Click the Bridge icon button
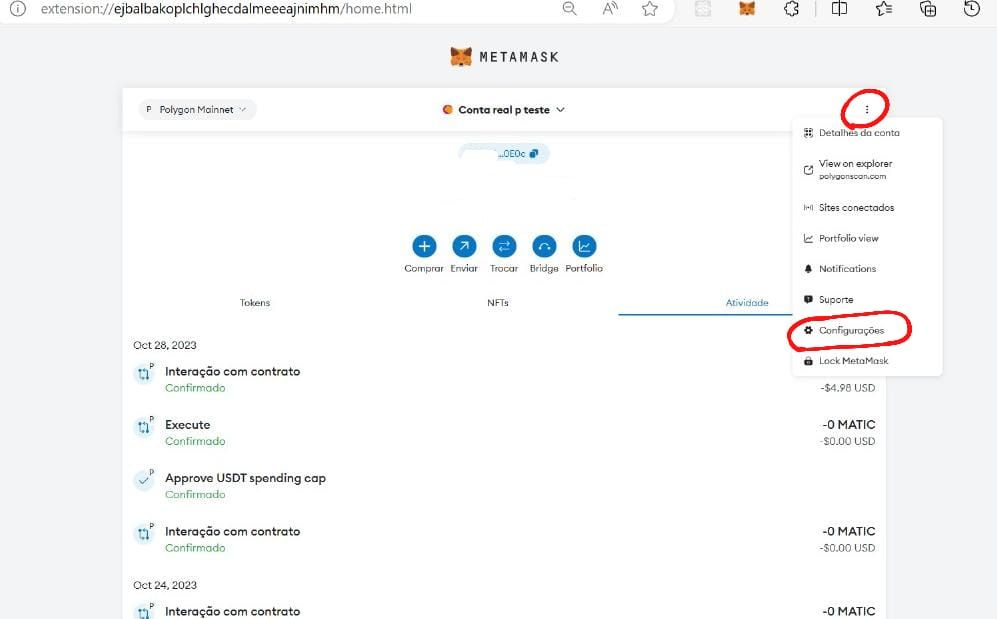This screenshot has height=619, width=997. coord(544,246)
